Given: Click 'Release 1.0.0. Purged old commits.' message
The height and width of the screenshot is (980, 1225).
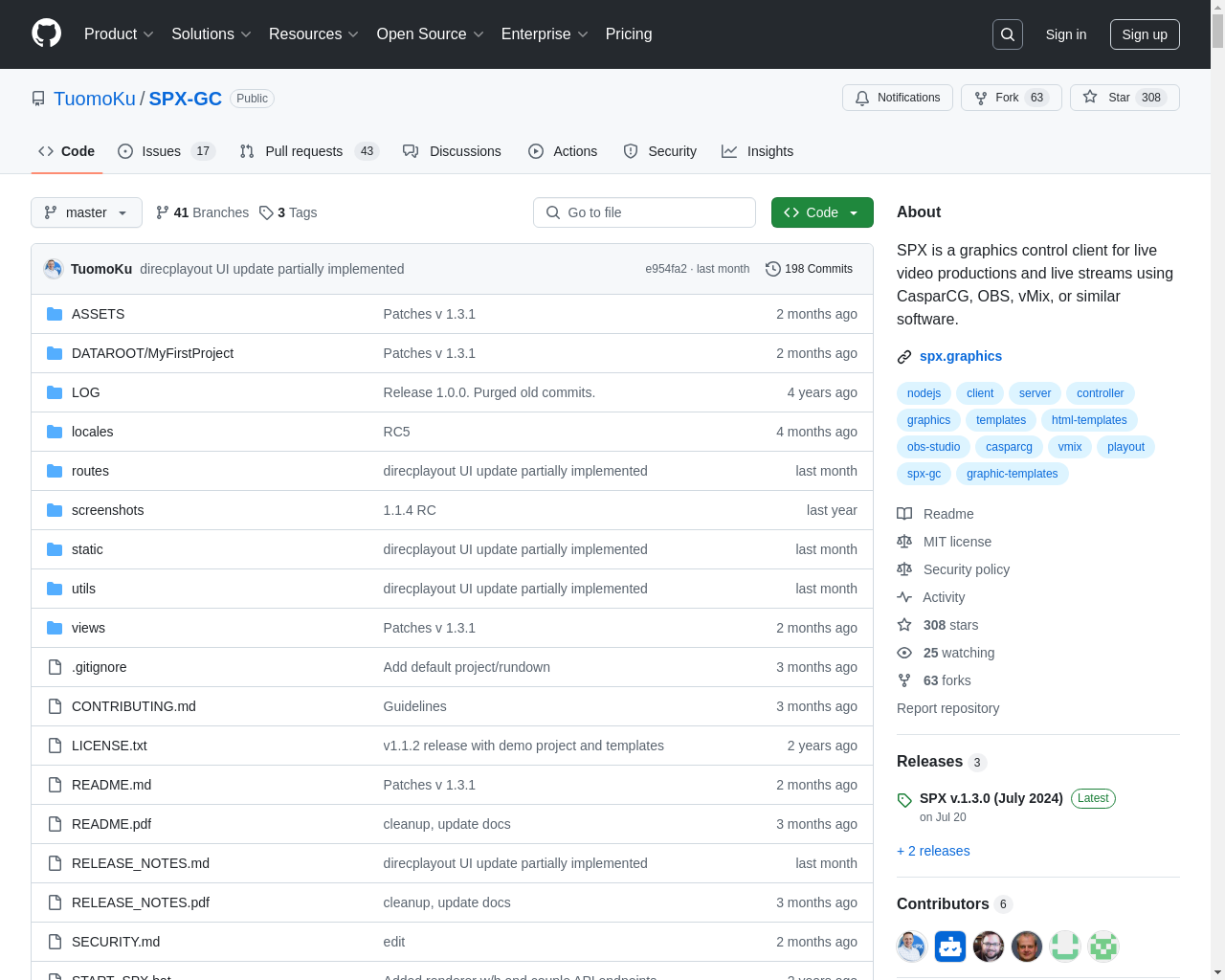Looking at the screenshot, I should (489, 392).
